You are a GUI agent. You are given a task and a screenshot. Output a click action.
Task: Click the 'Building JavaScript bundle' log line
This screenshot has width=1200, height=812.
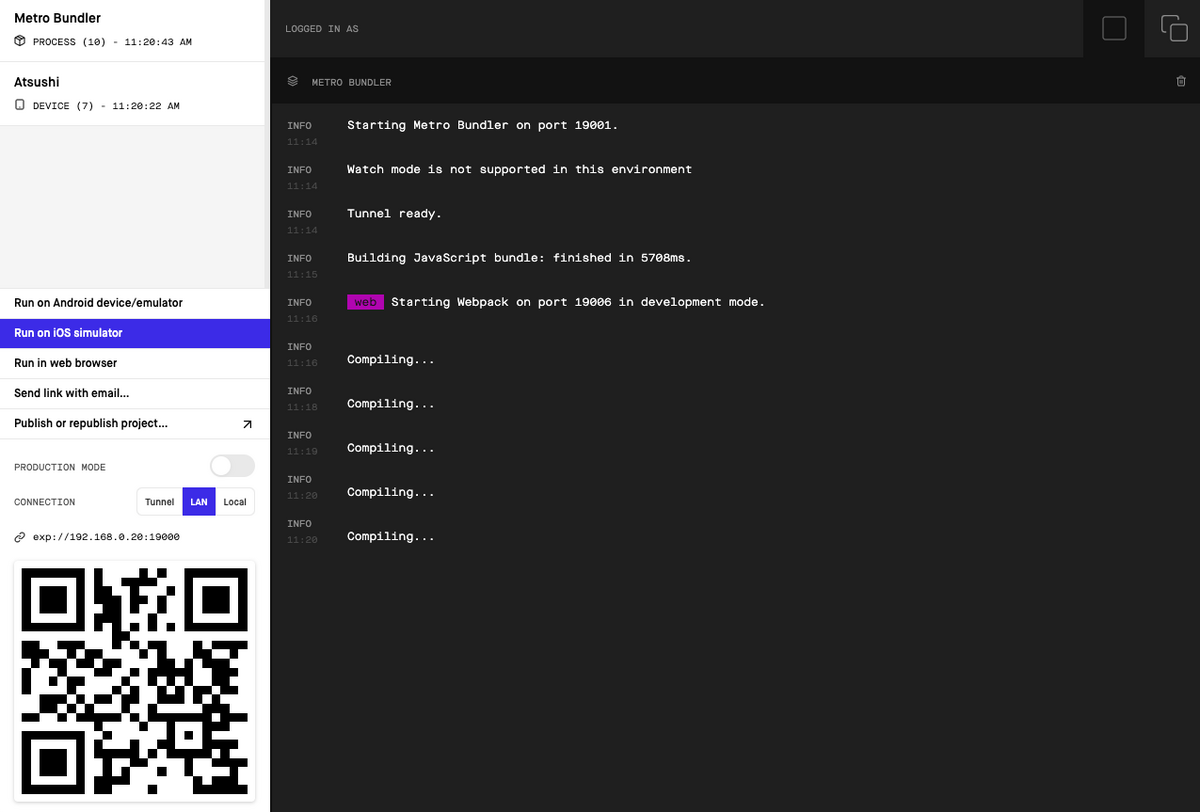(x=519, y=257)
